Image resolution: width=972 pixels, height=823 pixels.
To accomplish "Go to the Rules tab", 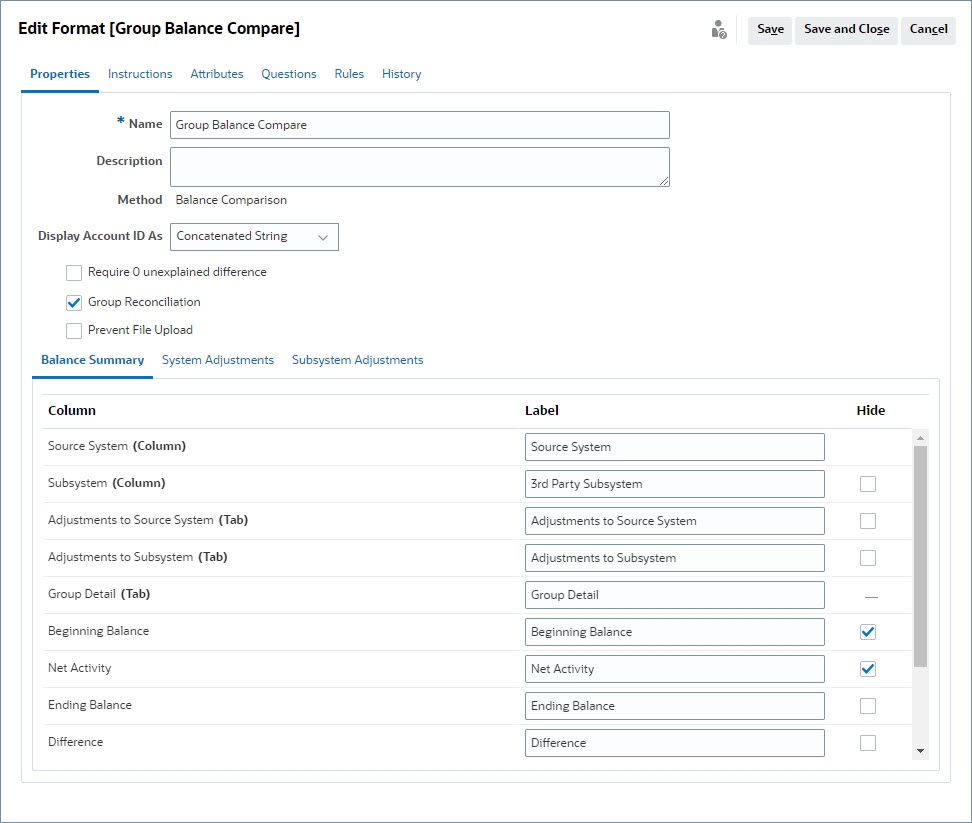I will 349,74.
